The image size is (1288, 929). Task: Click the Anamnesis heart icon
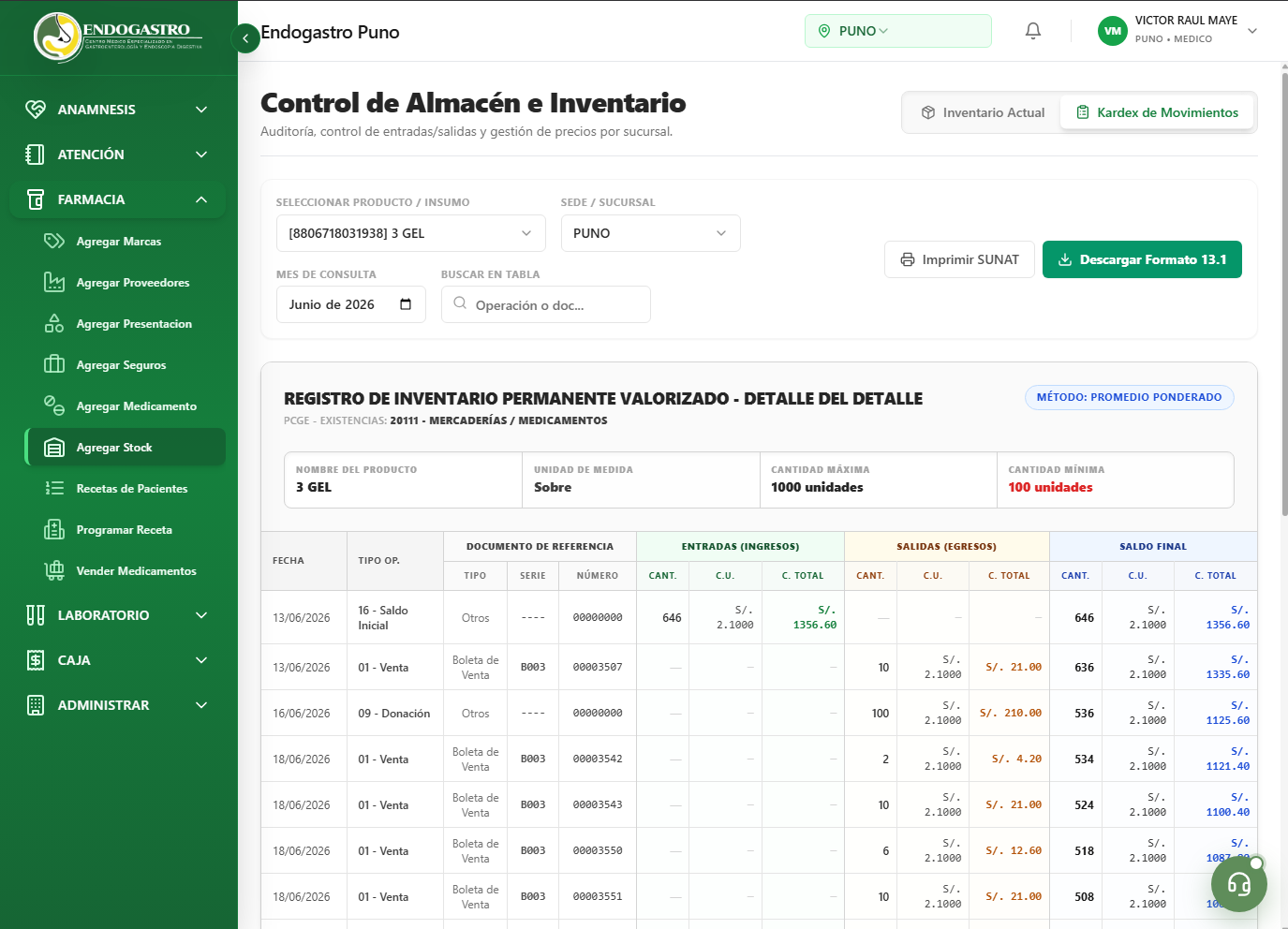[36, 110]
